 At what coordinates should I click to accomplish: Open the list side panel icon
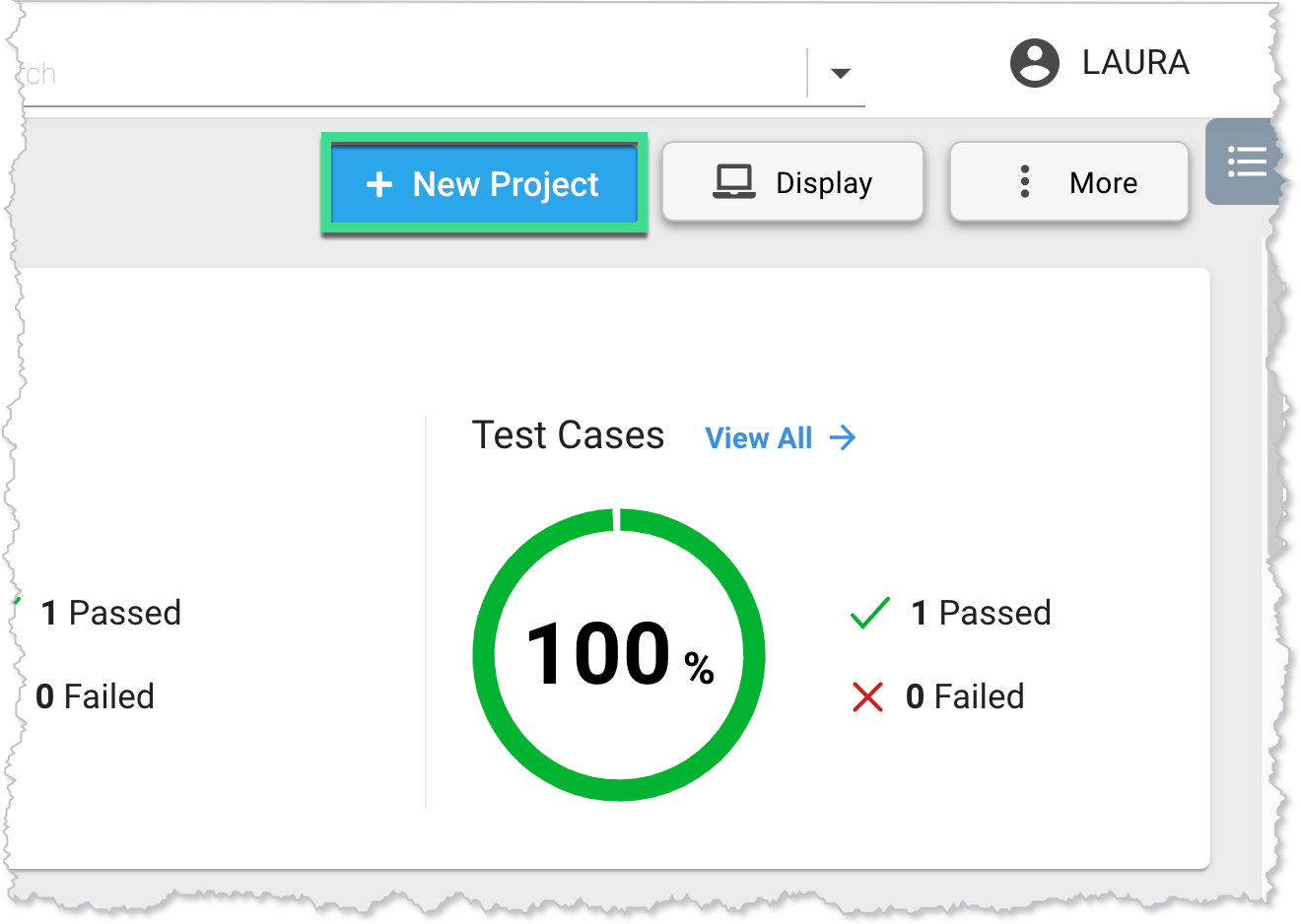click(1246, 162)
